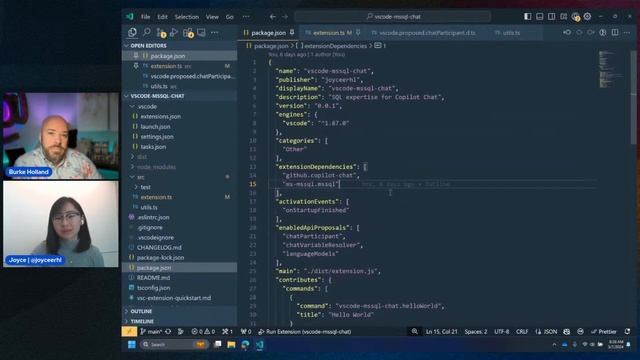
Task: Click Run Extension (vscode-mssql-chat) in status bar
Action: tap(305, 331)
